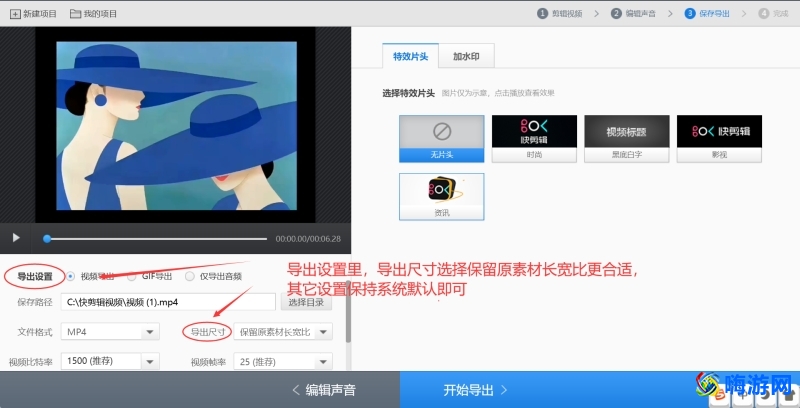
Task: Click the 选择目录 button
Action: tap(306, 302)
